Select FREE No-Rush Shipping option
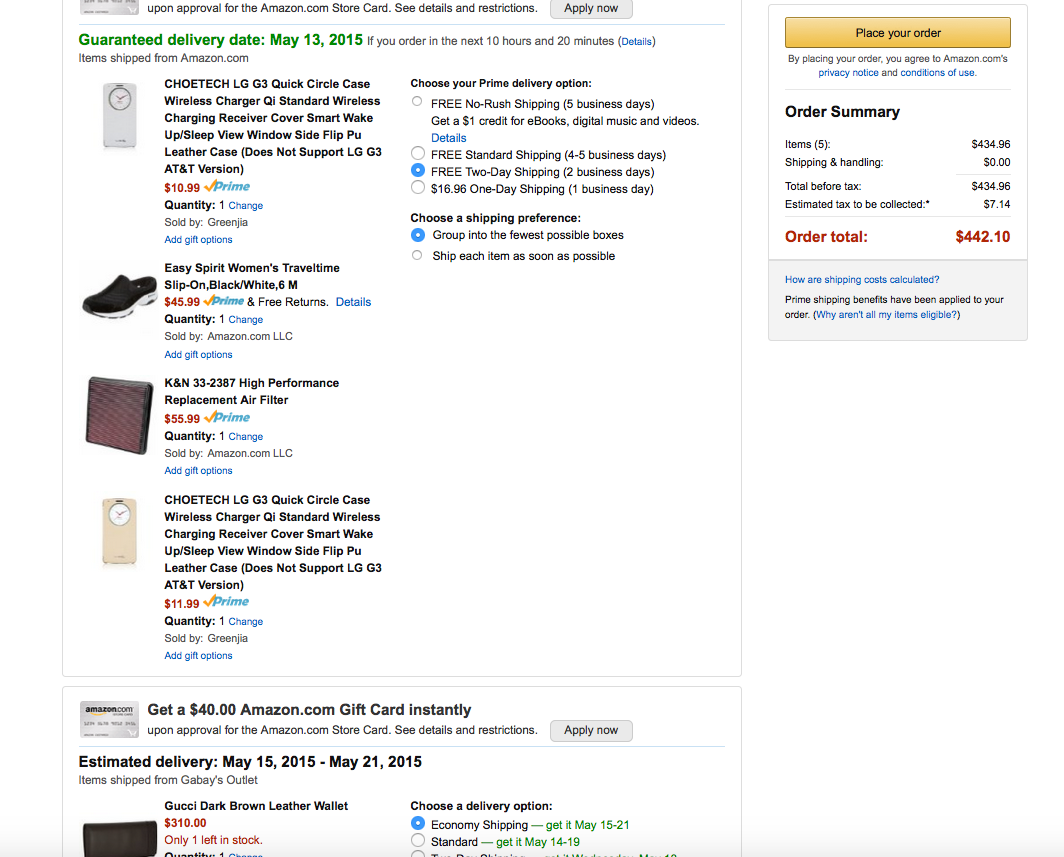 417,102
